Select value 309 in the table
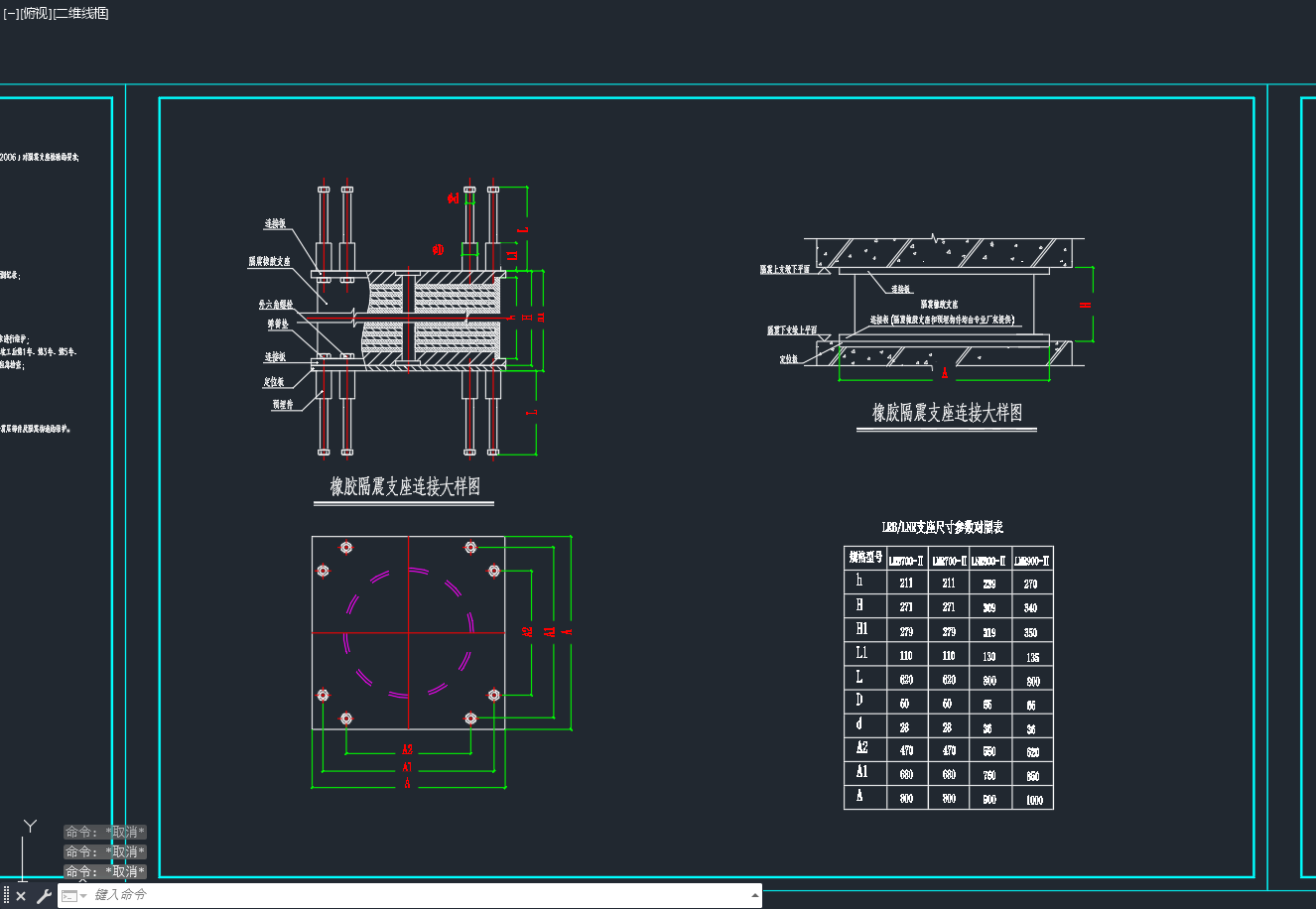 989,608
